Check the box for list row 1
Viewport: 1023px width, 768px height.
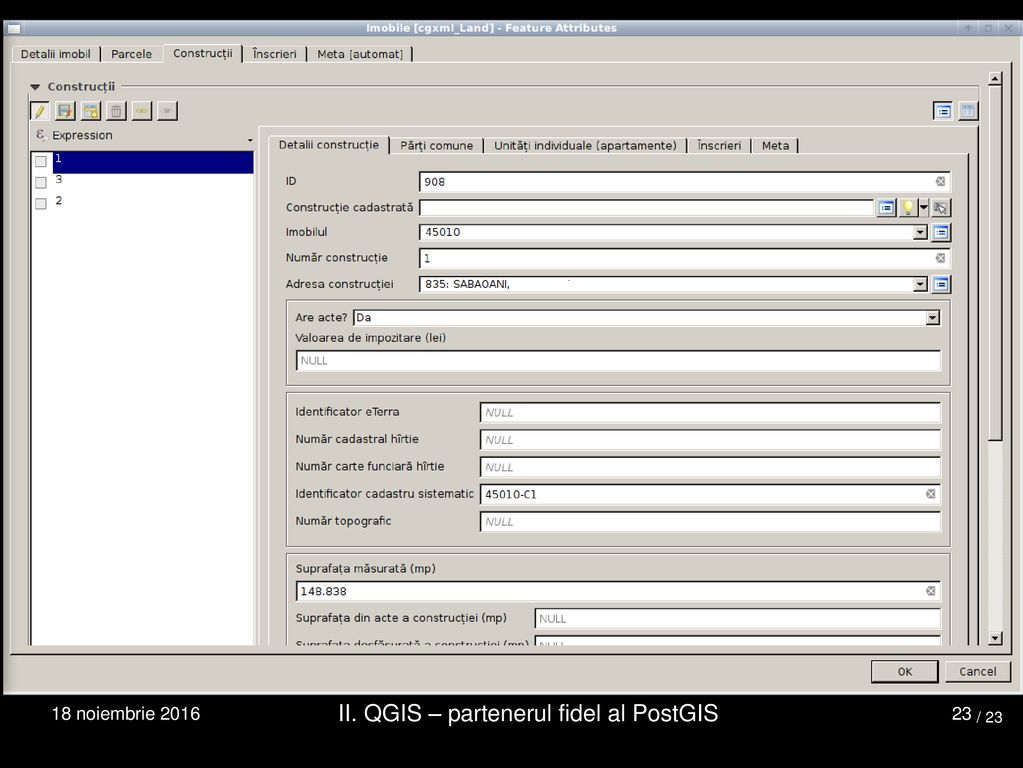click(x=40, y=161)
